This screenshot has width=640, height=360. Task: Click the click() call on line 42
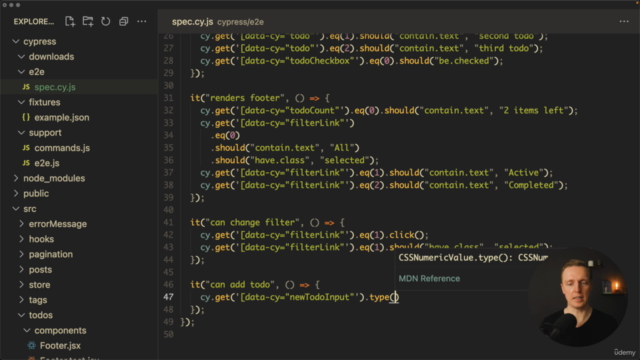coord(407,235)
